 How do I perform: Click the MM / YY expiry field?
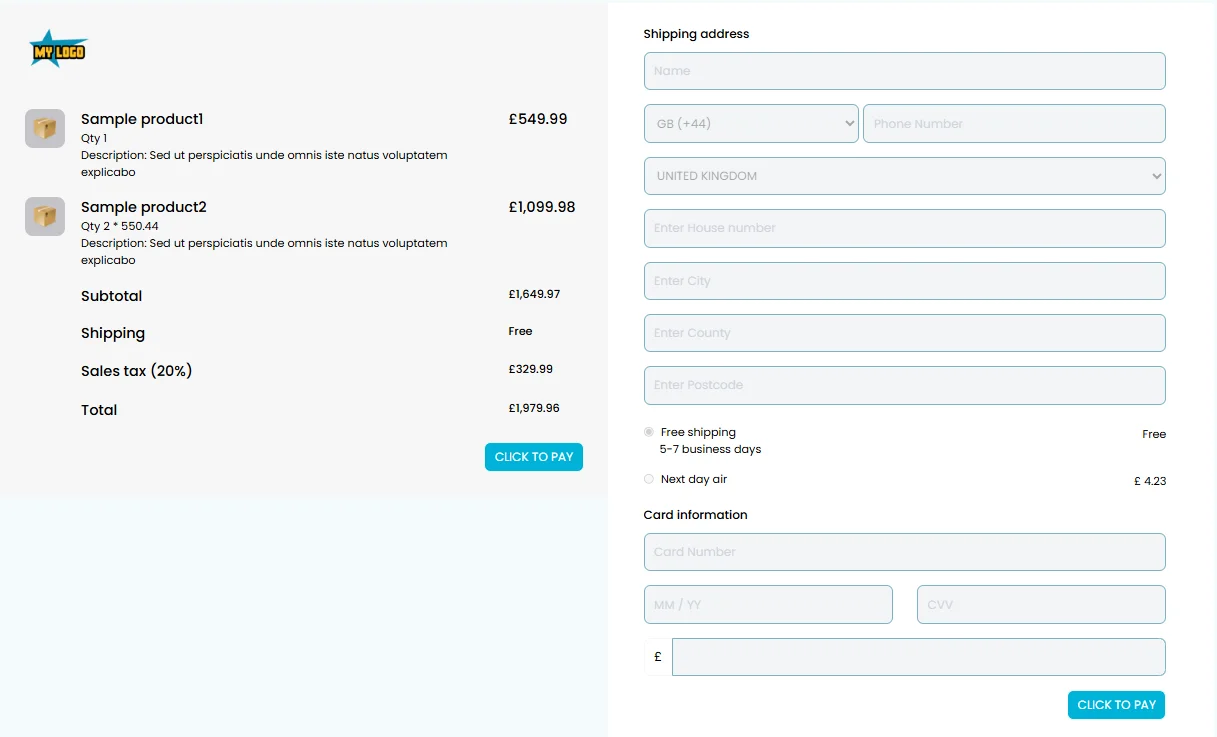[767, 604]
